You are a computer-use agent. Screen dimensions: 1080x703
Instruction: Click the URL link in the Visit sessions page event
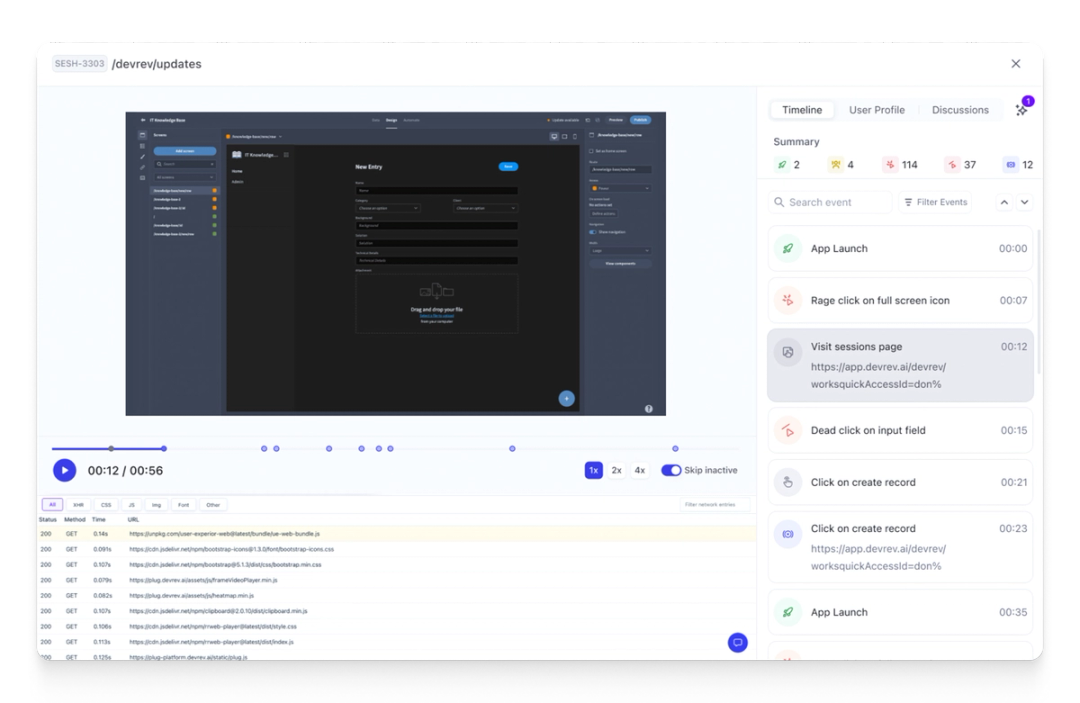[x=878, y=375]
